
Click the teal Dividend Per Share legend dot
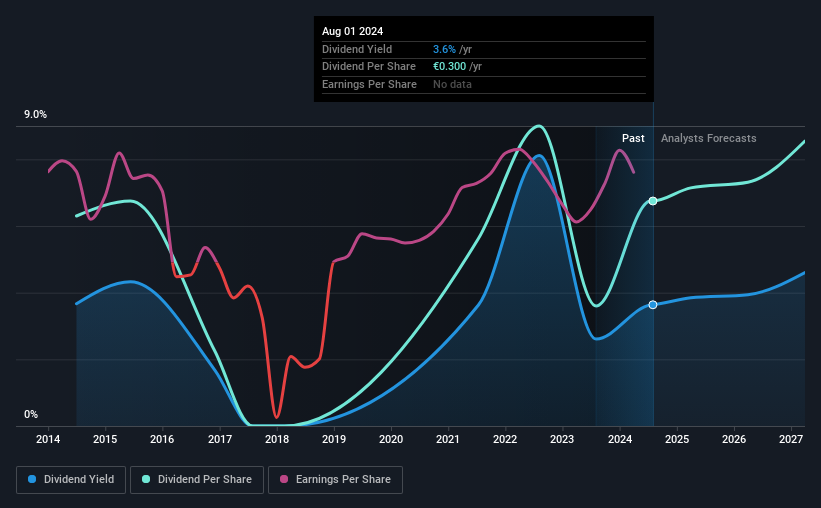(146, 479)
